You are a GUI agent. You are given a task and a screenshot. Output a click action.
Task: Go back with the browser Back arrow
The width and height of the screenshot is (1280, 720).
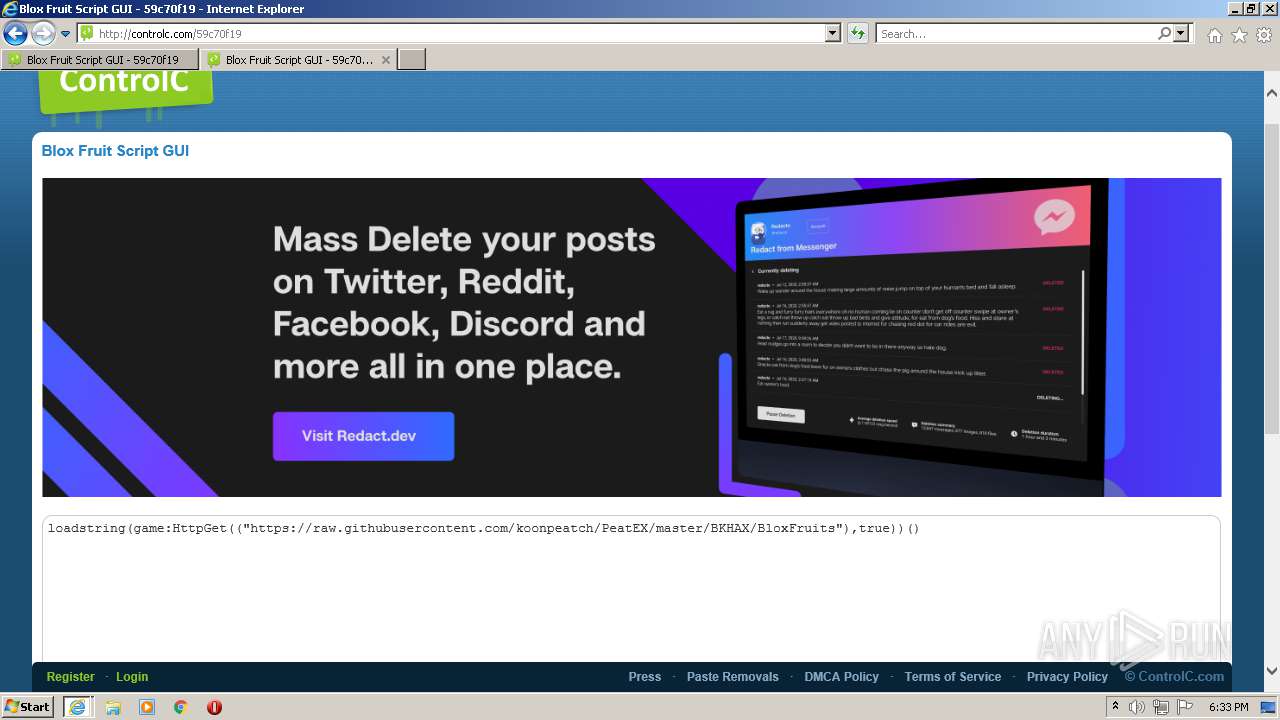15,34
